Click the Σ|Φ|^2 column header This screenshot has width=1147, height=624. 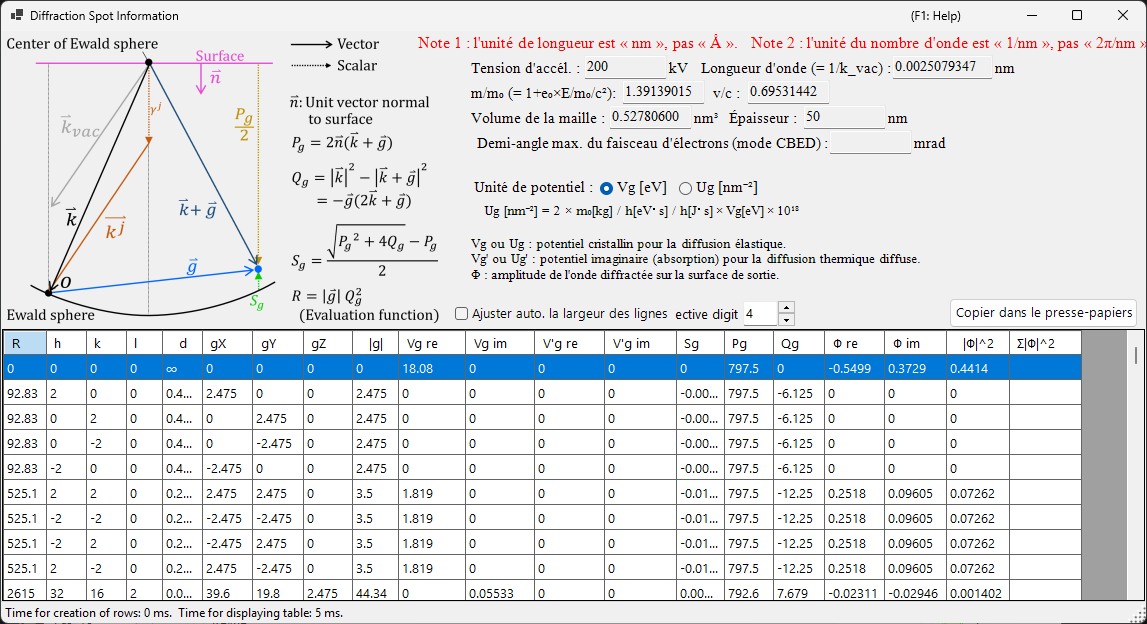pos(1045,343)
